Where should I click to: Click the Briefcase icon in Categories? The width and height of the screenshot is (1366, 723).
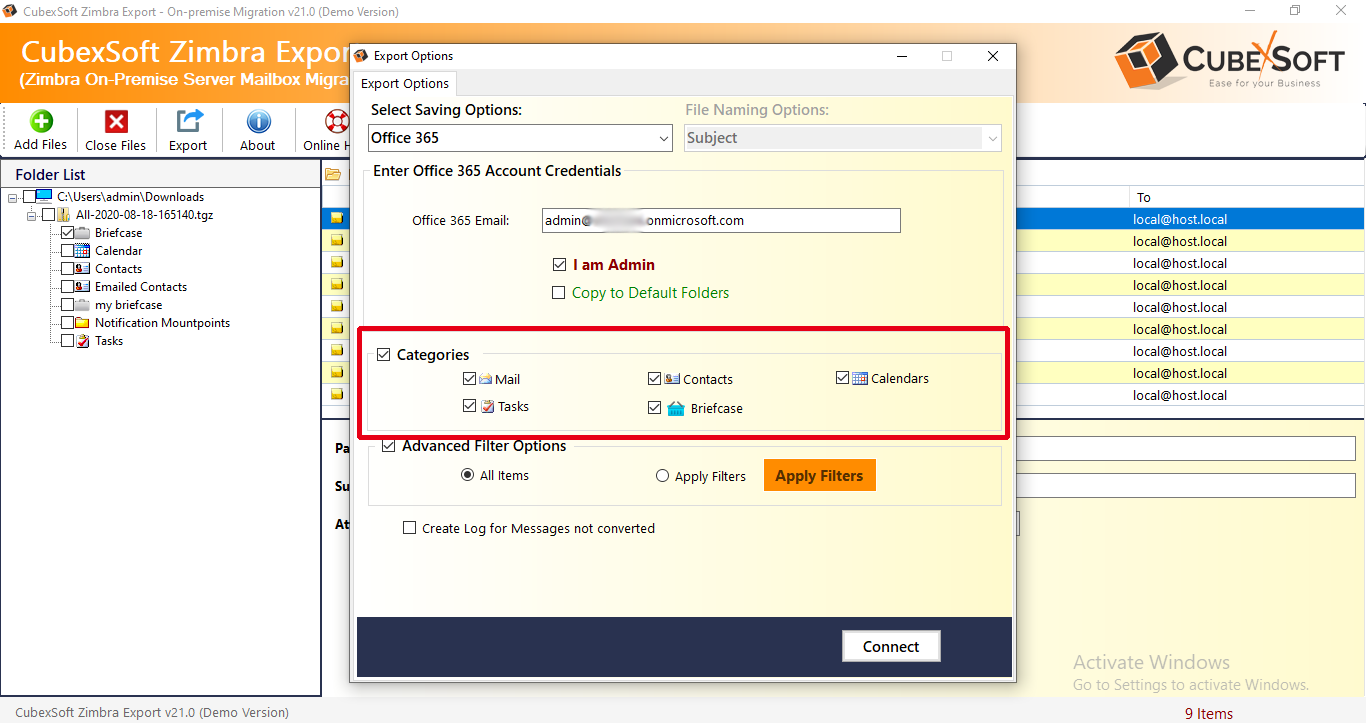[x=676, y=408]
